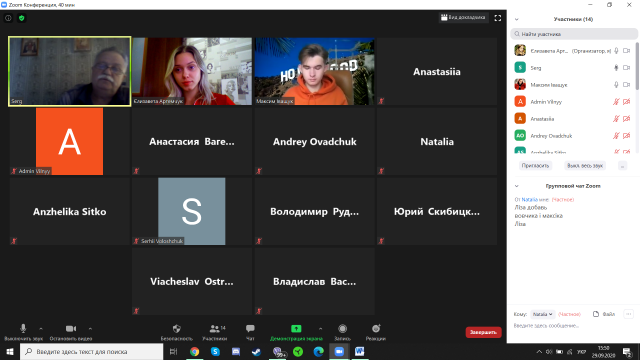Select Natalia participant tile

click(x=437, y=142)
